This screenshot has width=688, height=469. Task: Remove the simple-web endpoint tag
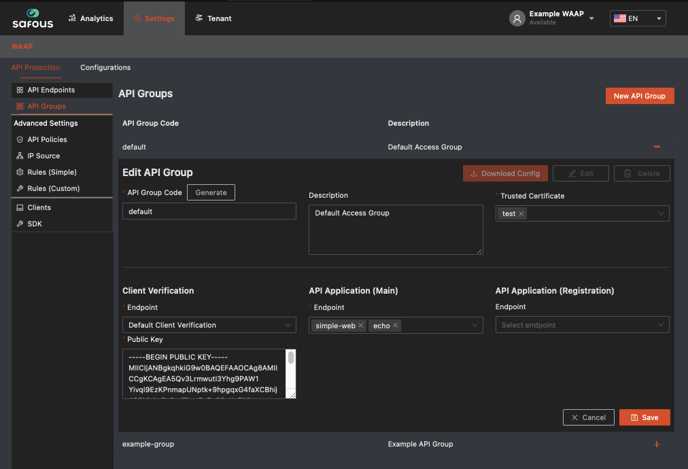pyautogui.click(x=361, y=326)
